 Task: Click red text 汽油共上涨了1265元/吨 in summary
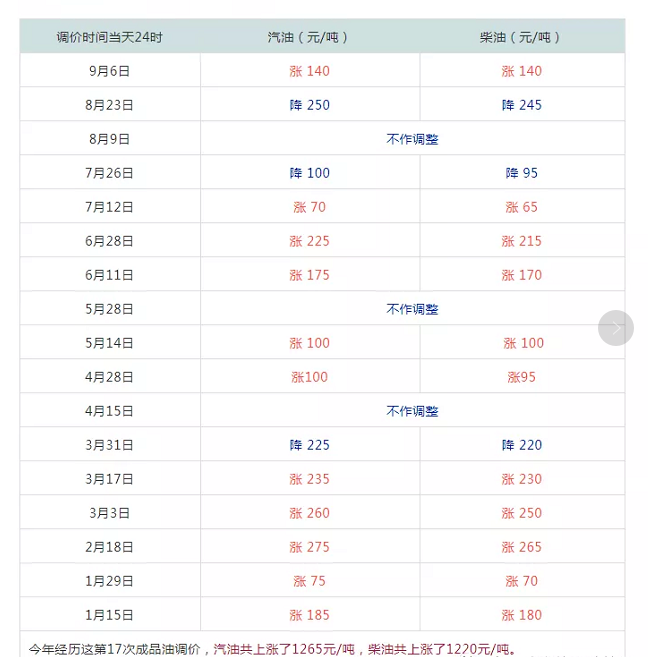pyautogui.click(x=284, y=649)
